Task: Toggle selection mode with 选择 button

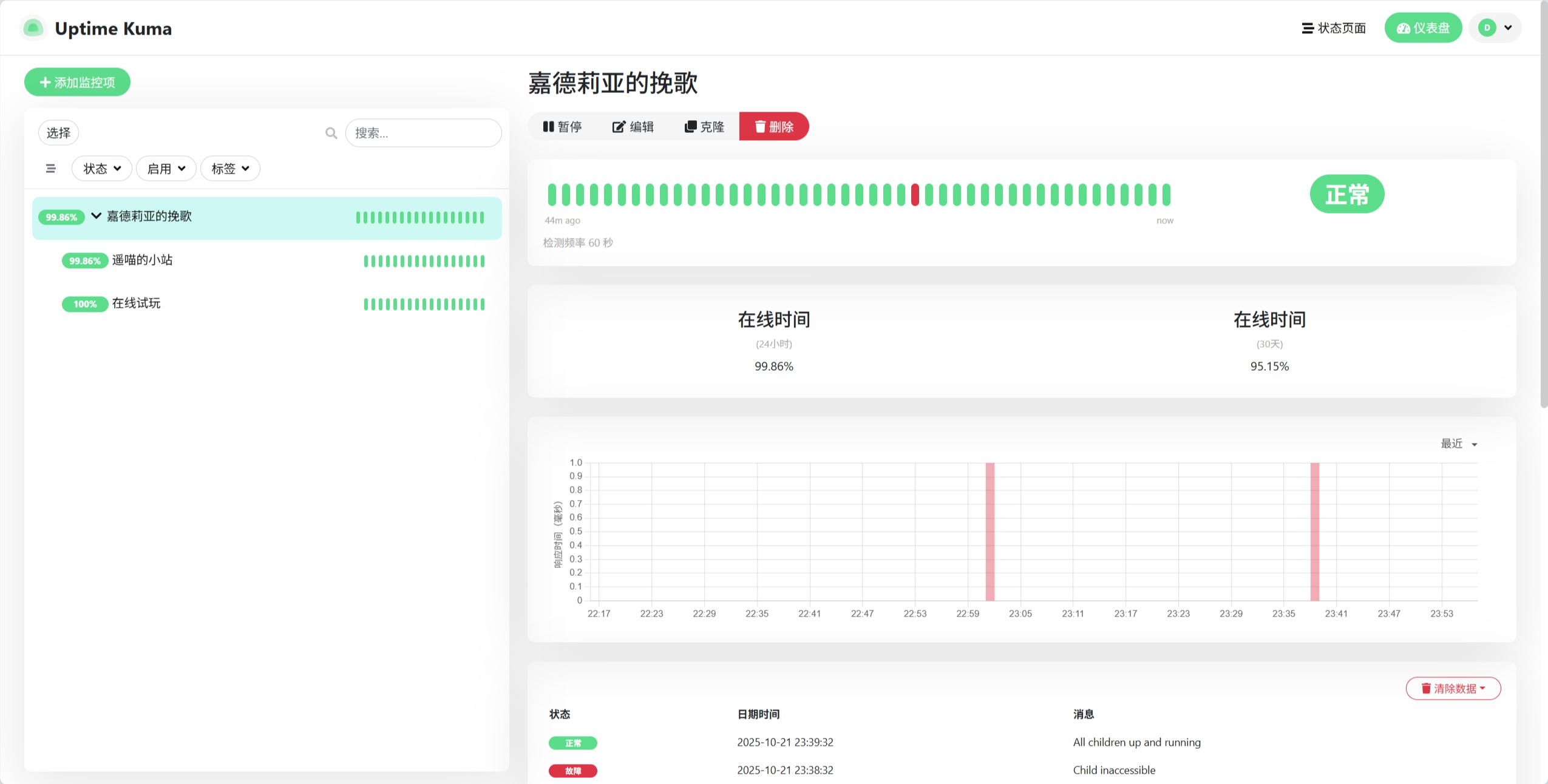Action: click(x=58, y=133)
